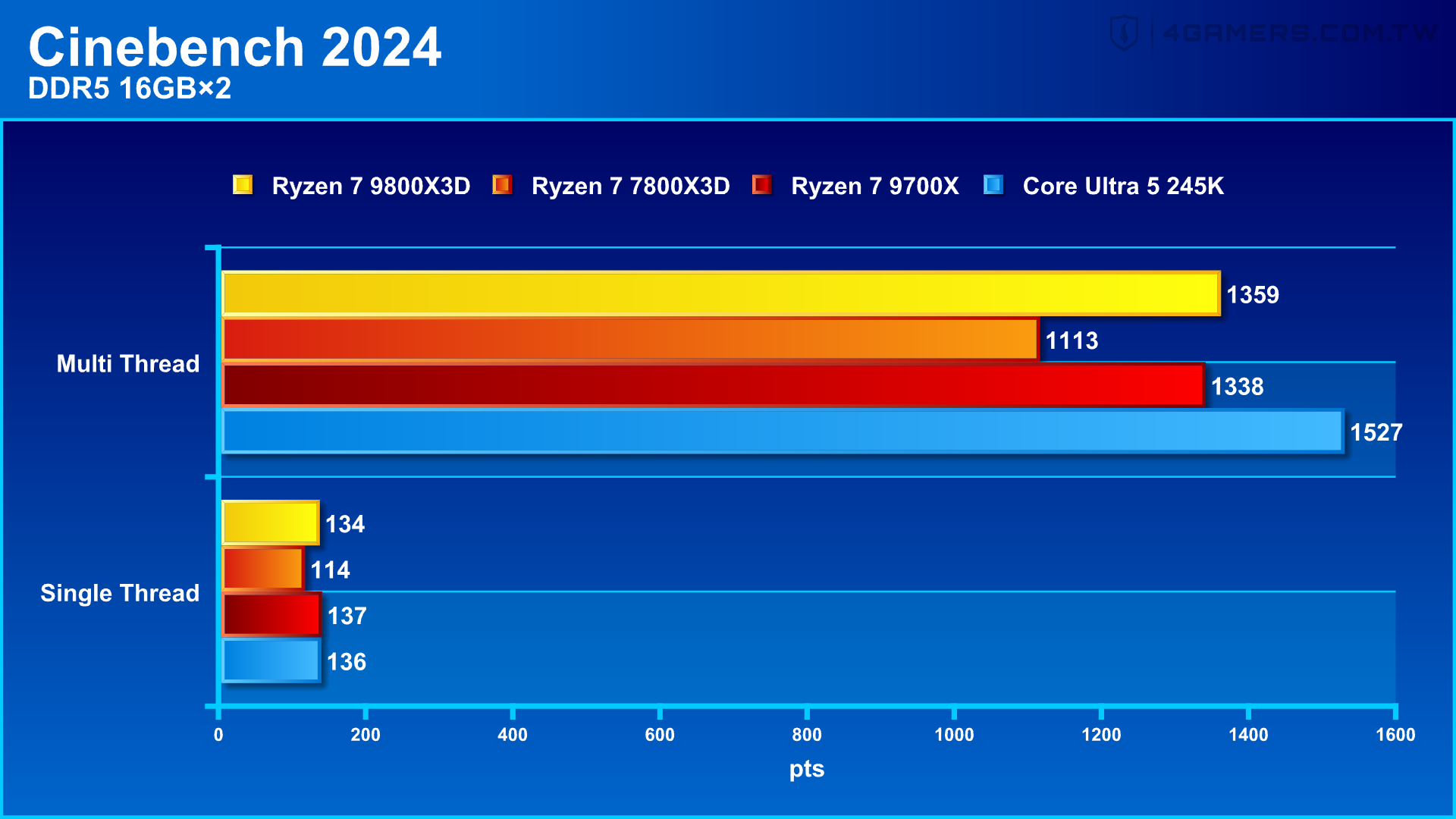This screenshot has height=819, width=1456.
Task: Click the 800 axis tick label
Action: (807, 735)
